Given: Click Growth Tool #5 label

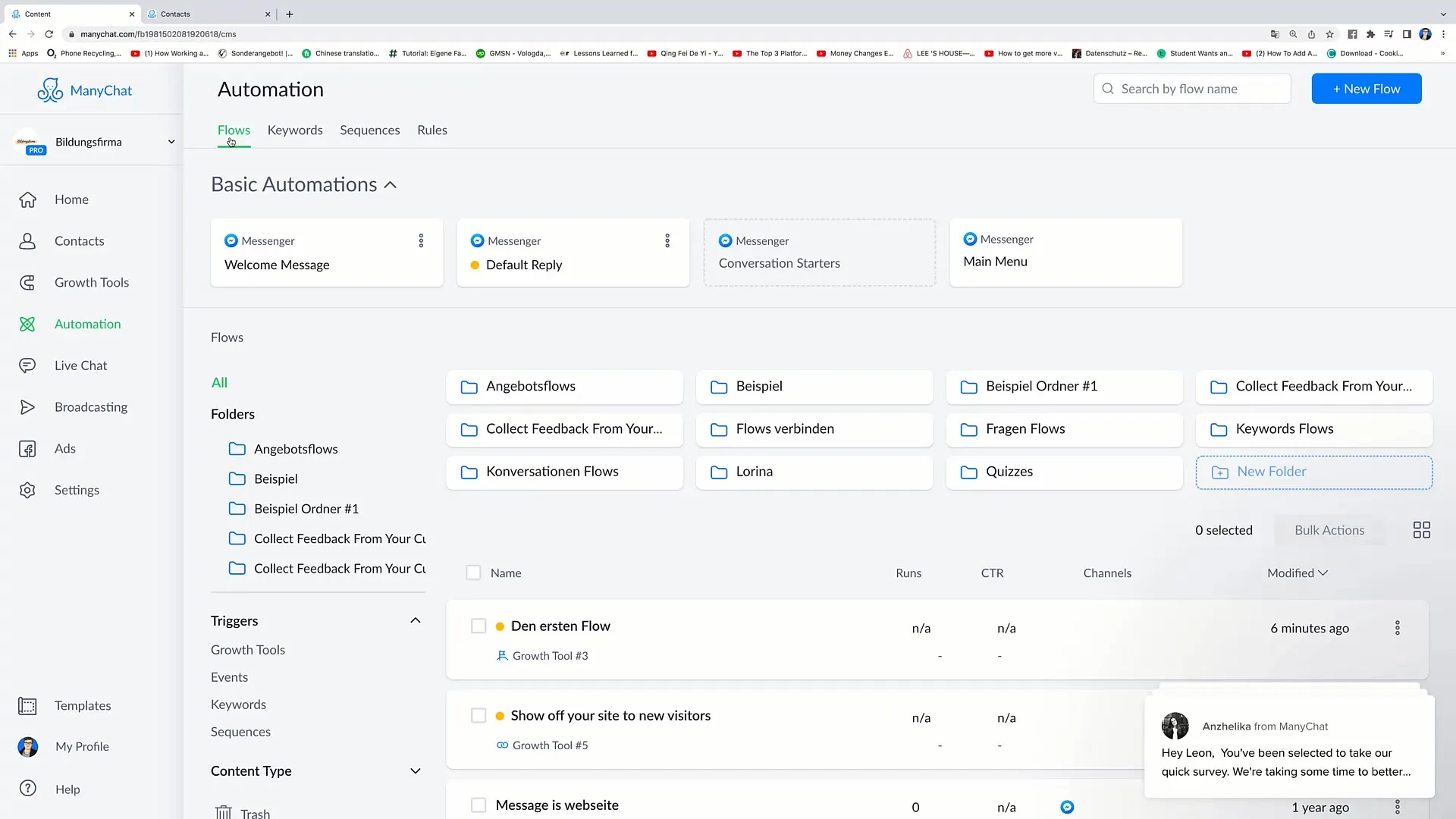Looking at the screenshot, I should coord(550,745).
